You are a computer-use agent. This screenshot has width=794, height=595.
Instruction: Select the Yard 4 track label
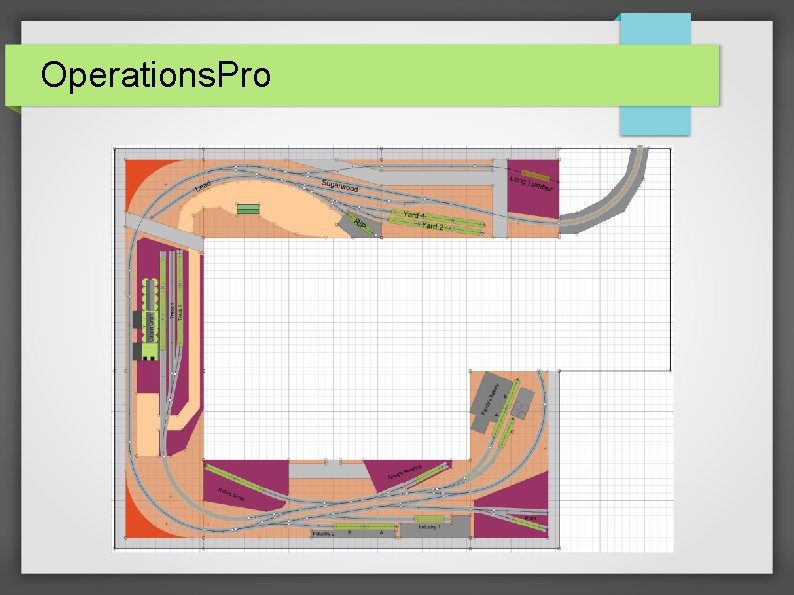pyautogui.click(x=414, y=215)
